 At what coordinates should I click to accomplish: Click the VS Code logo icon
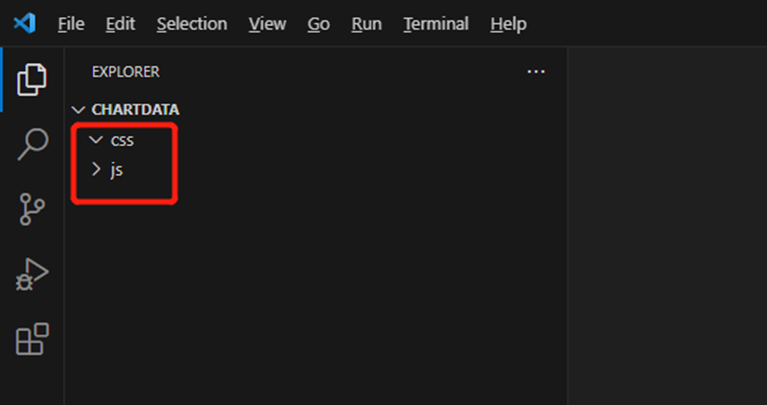coord(24,23)
